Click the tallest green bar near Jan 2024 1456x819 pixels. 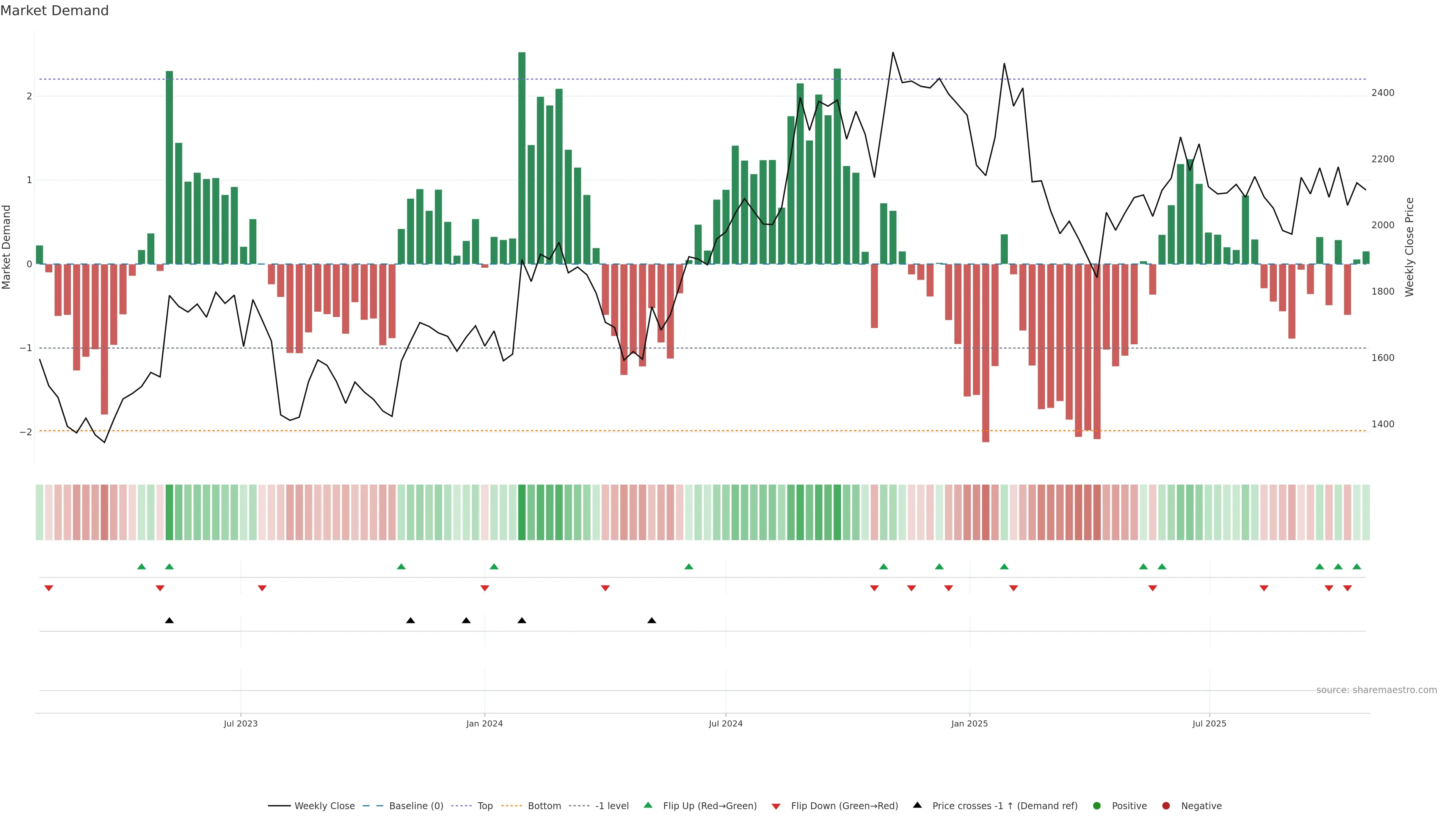click(522, 158)
